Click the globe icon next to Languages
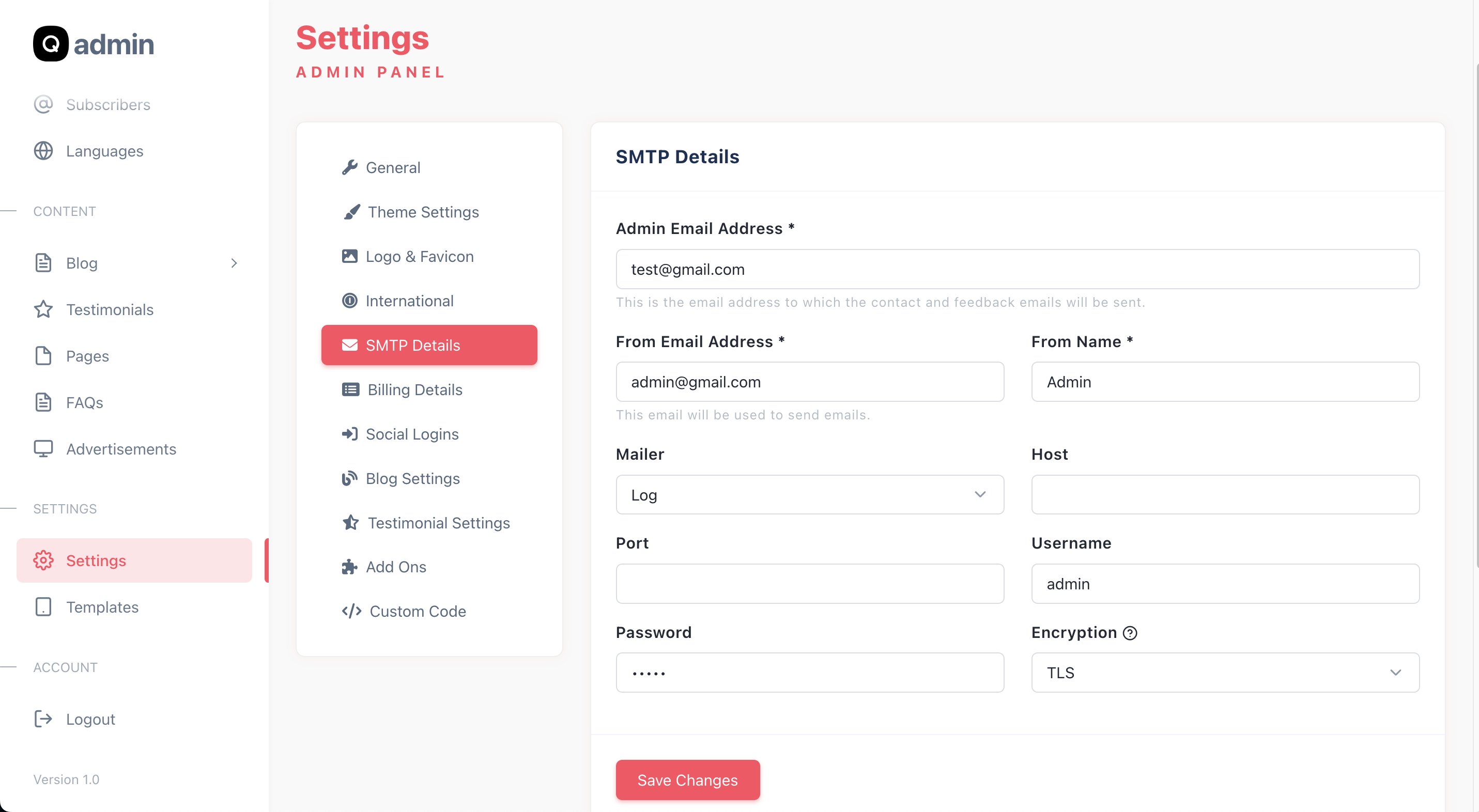Viewport: 1479px width, 812px height. point(43,151)
